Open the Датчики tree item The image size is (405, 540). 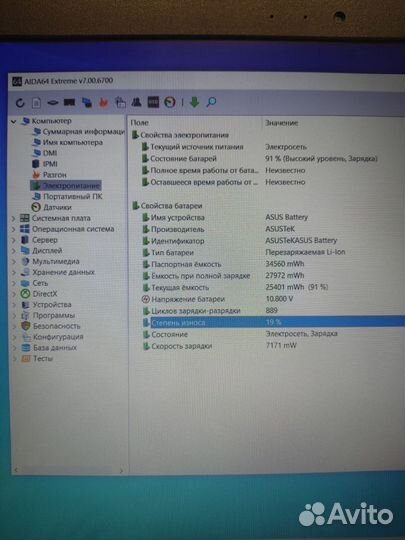[52, 207]
